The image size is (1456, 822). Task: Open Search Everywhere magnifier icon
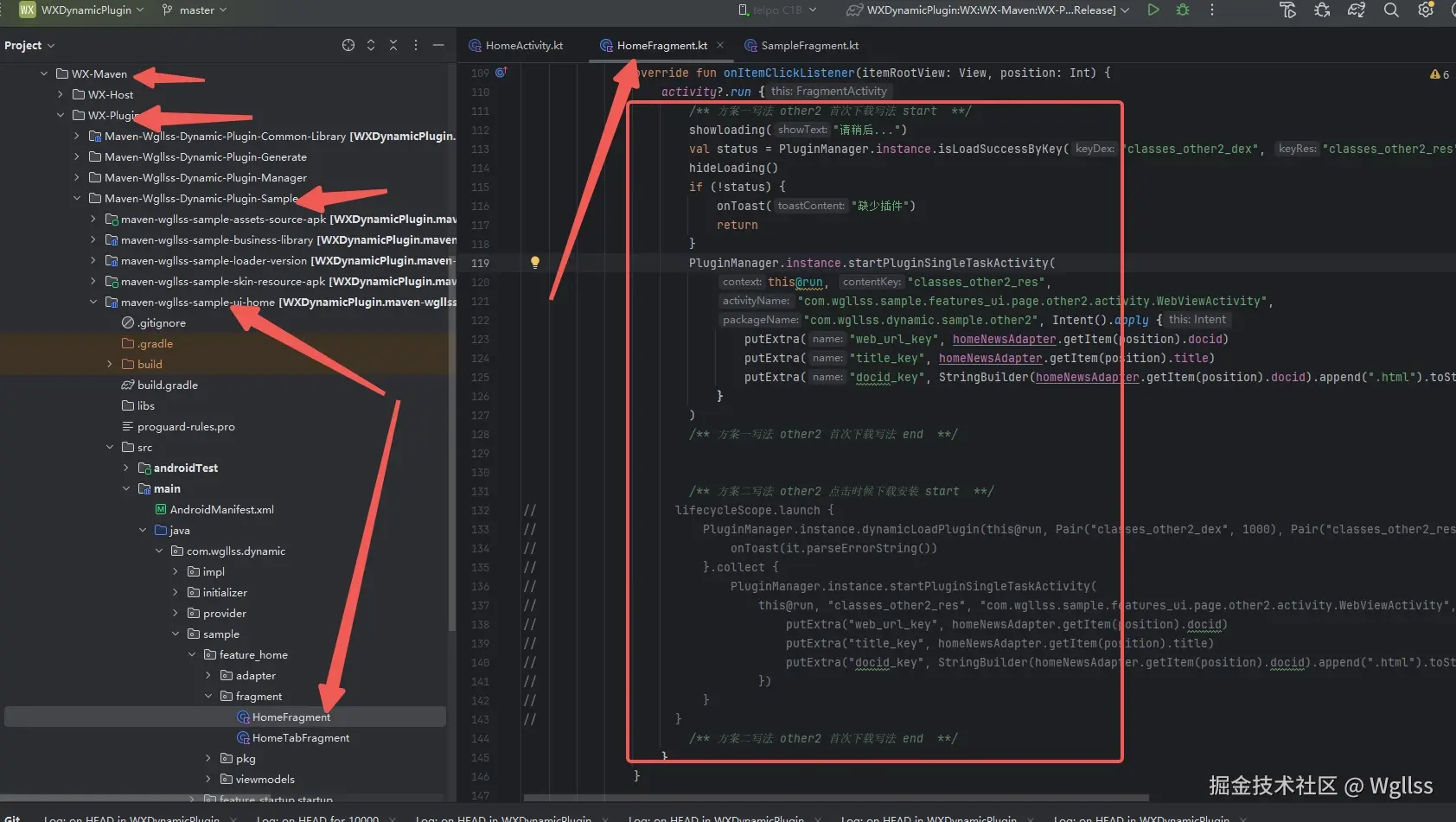pyautogui.click(x=1391, y=10)
